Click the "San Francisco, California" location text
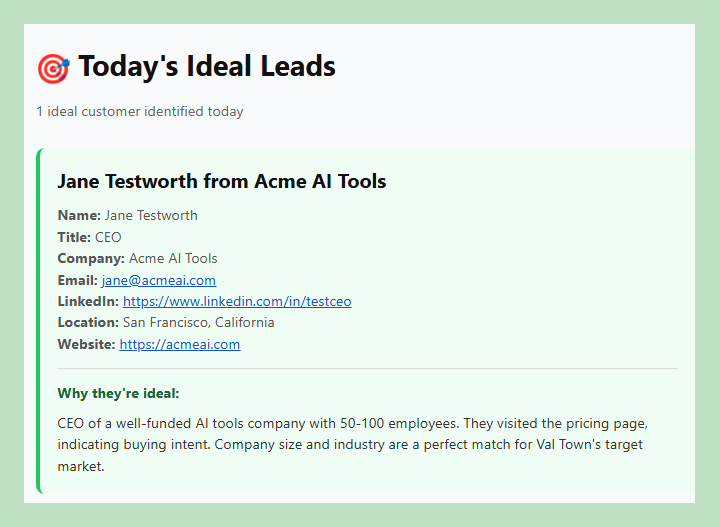 198,323
